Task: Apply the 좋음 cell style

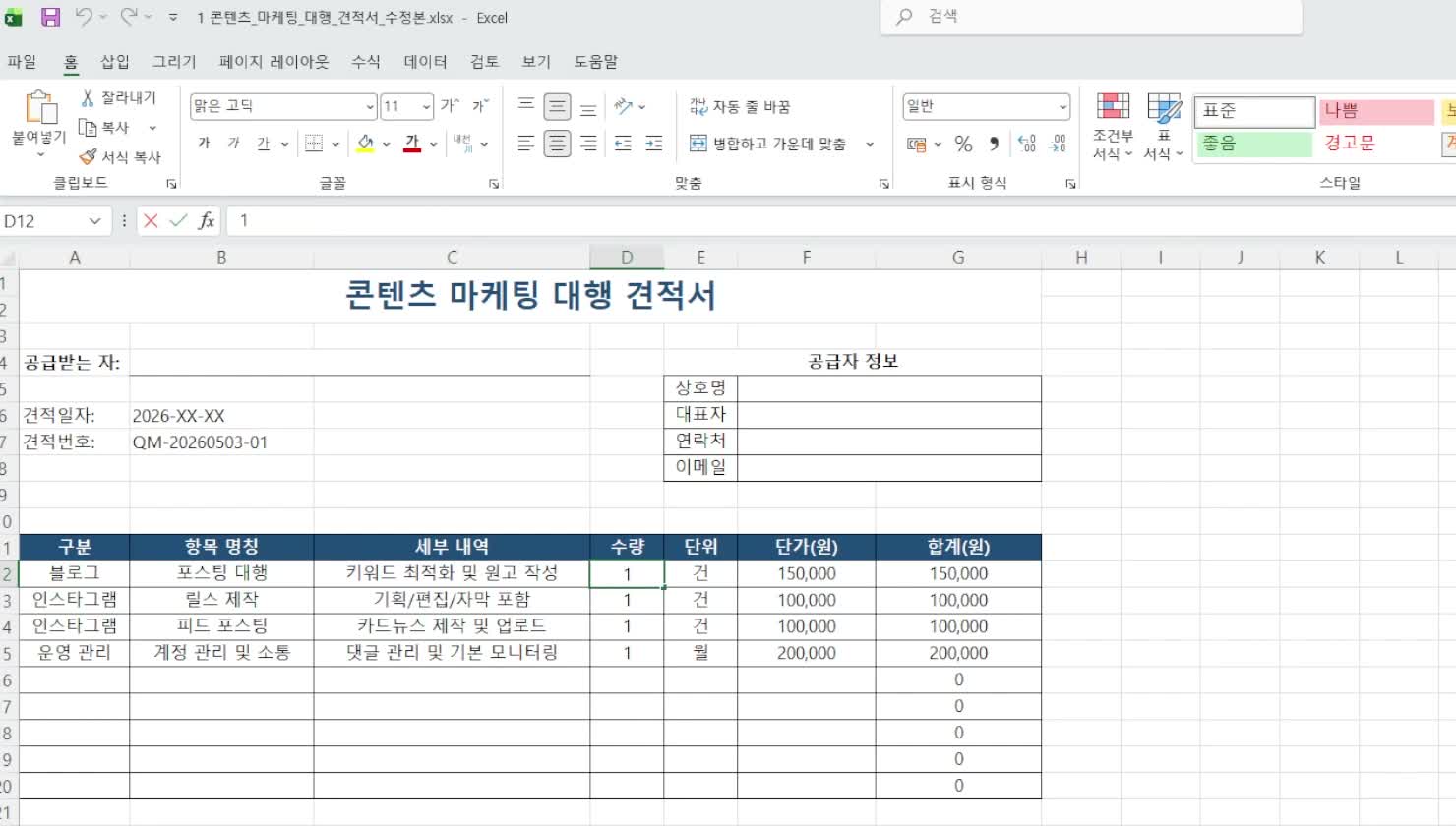Action: click(1255, 144)
